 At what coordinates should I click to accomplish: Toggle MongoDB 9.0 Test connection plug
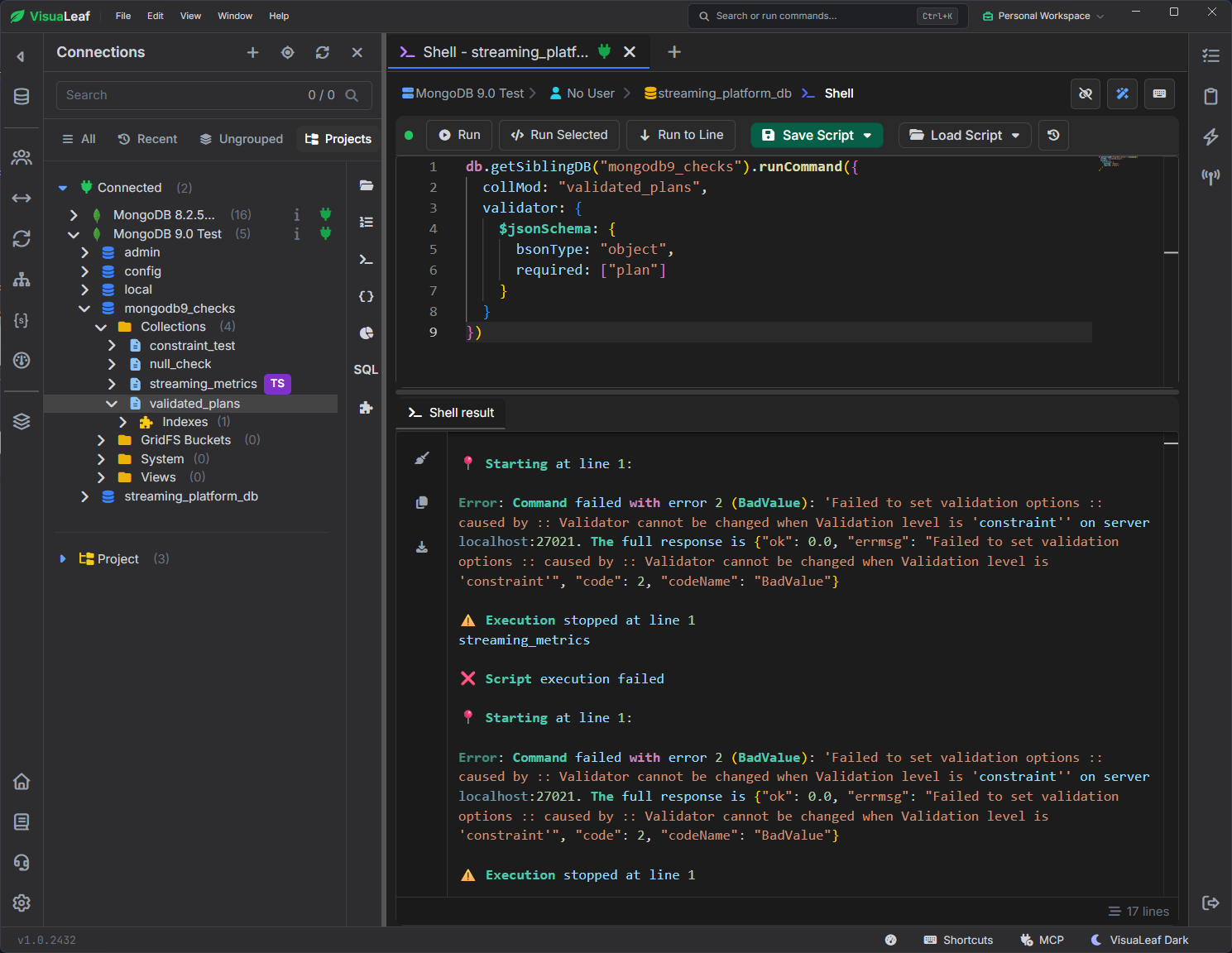point(325,233)
